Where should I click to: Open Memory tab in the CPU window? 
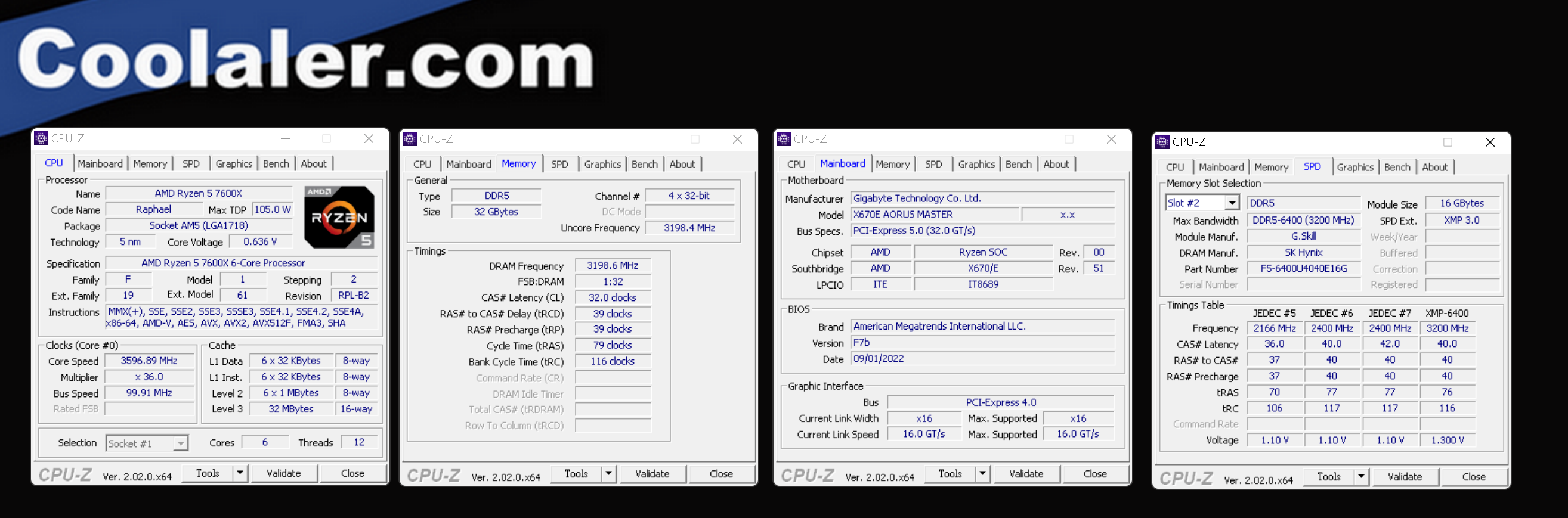[150, 164]
